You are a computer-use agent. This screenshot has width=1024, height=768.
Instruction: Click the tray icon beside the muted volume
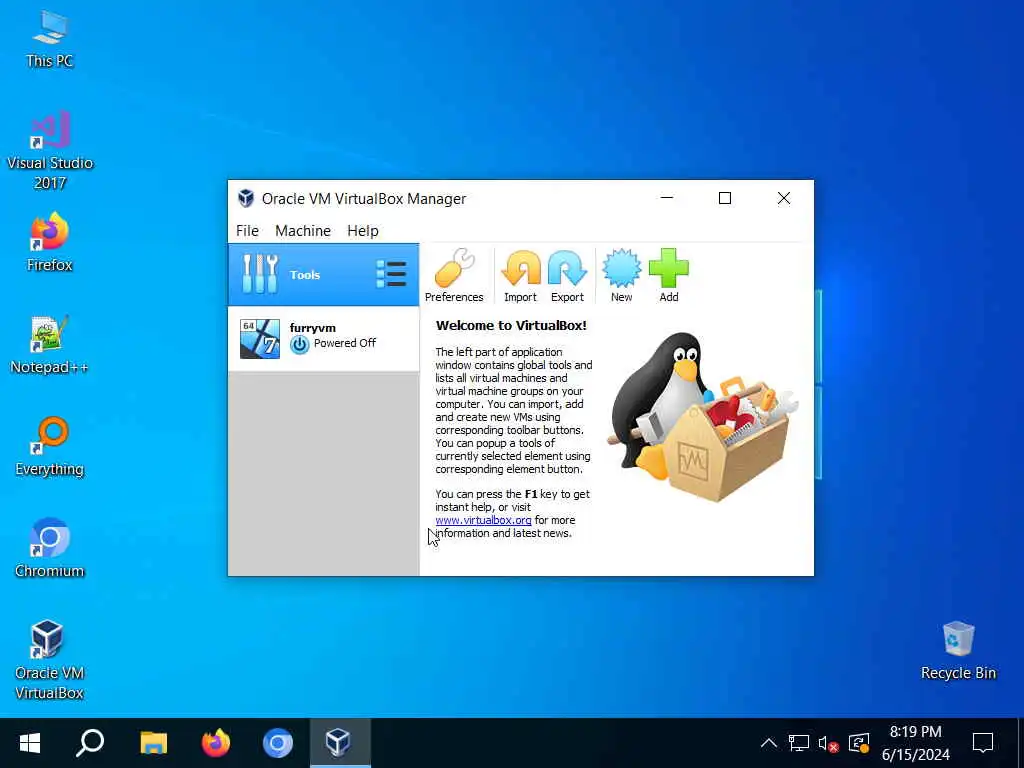(x=858, y=743)
